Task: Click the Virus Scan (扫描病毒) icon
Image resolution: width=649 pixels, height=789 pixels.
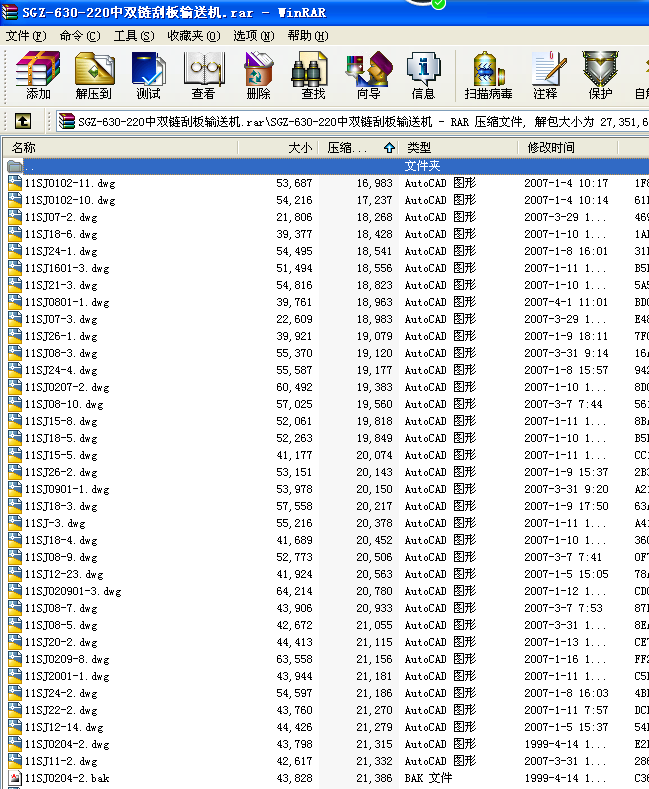Action: tap(489, 68)
